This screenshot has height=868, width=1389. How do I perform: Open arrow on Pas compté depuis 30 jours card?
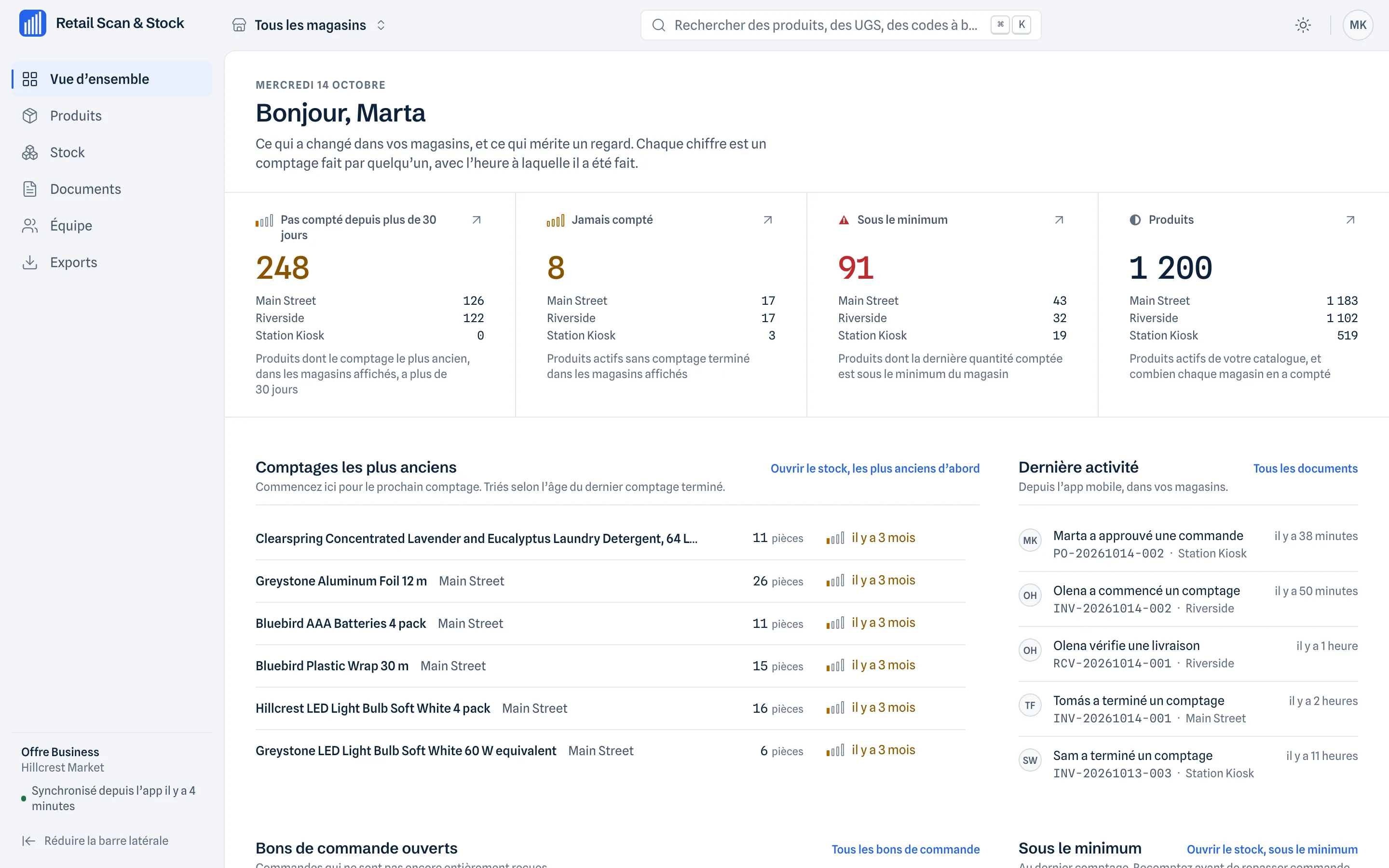[x=477, y=220]
